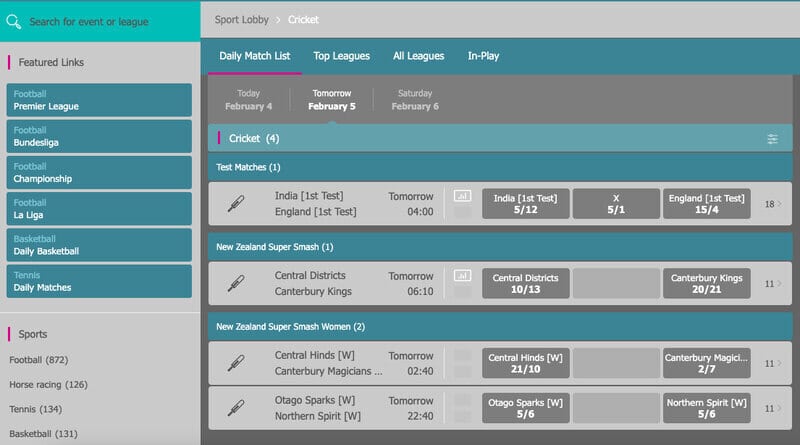The width and height of the screenshot is (800, 445).
Task: Bet on Central Districts at 10/13
Action: point(526,283)
